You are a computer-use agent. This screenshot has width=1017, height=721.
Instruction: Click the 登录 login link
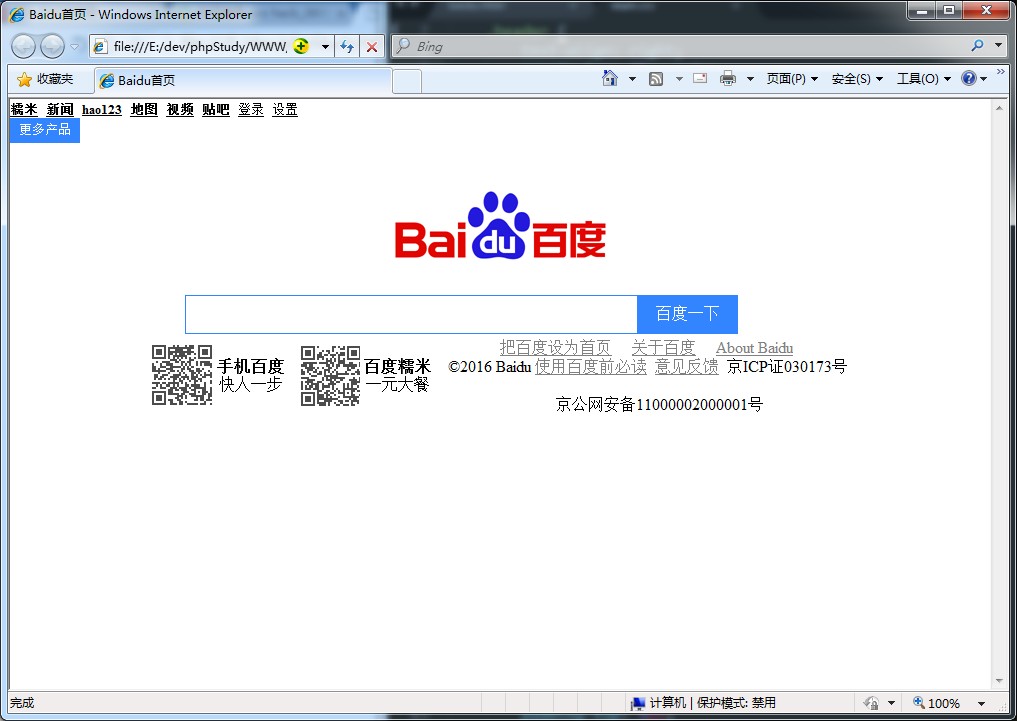pos(251,110)
